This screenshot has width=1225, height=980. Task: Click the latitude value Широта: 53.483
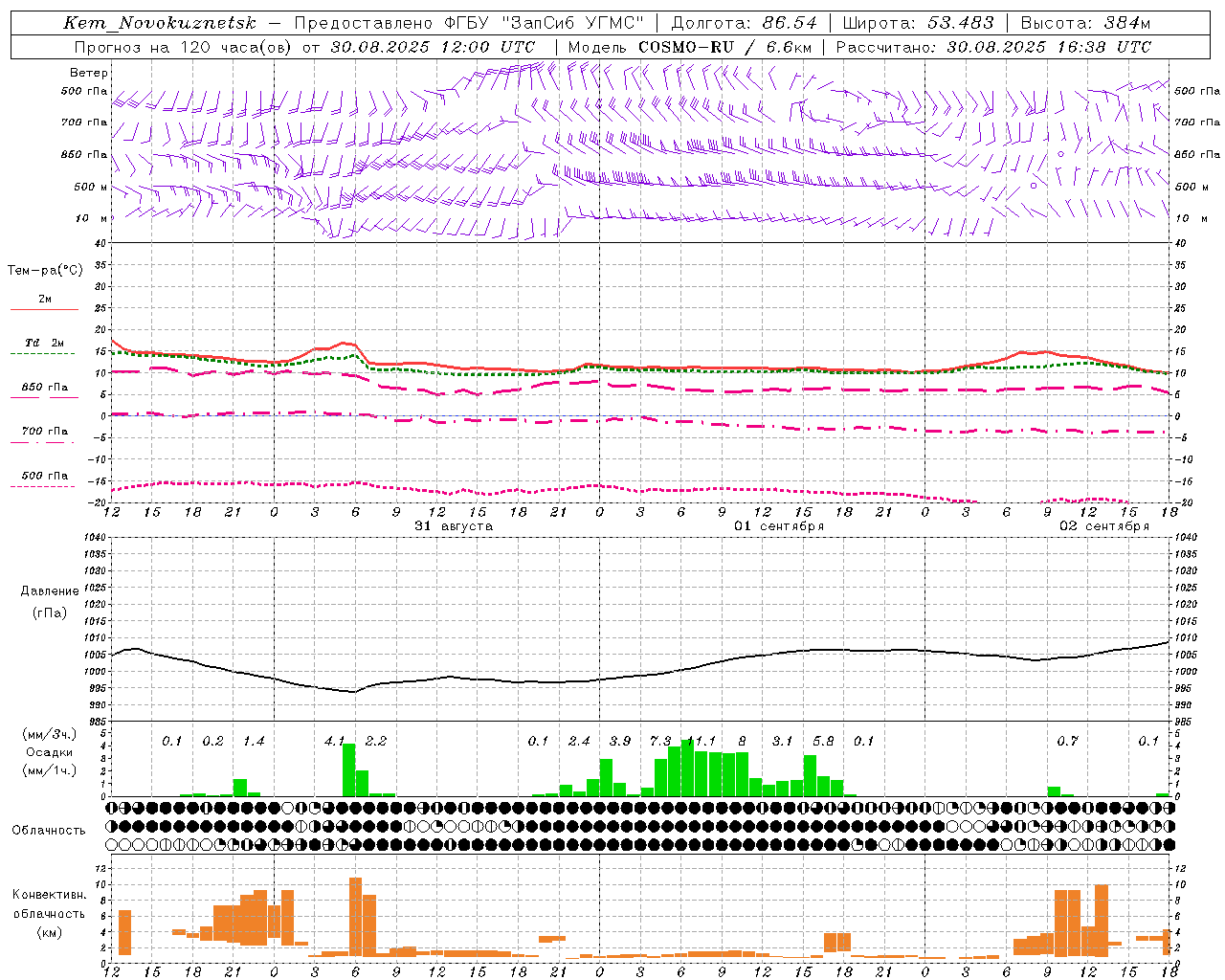pyautogui.click(x=921, y=23)
